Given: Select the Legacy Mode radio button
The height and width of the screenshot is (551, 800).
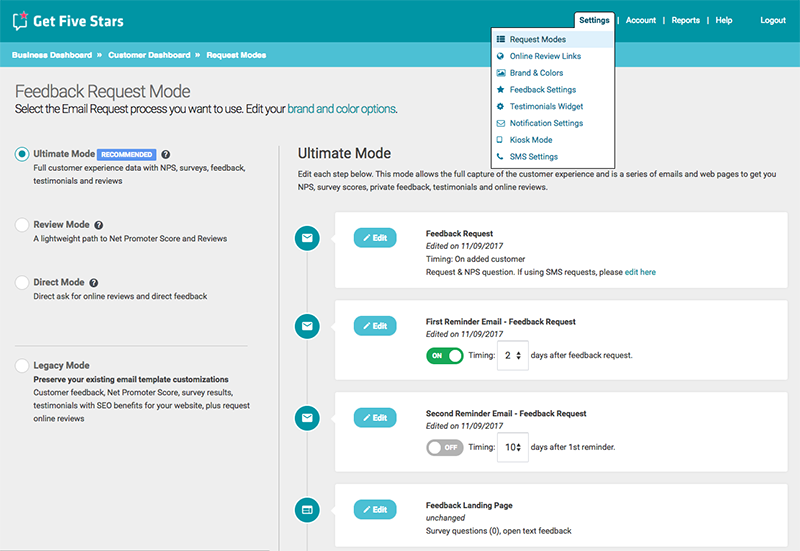Looking at the screenshot, I should tap(22, 365).
